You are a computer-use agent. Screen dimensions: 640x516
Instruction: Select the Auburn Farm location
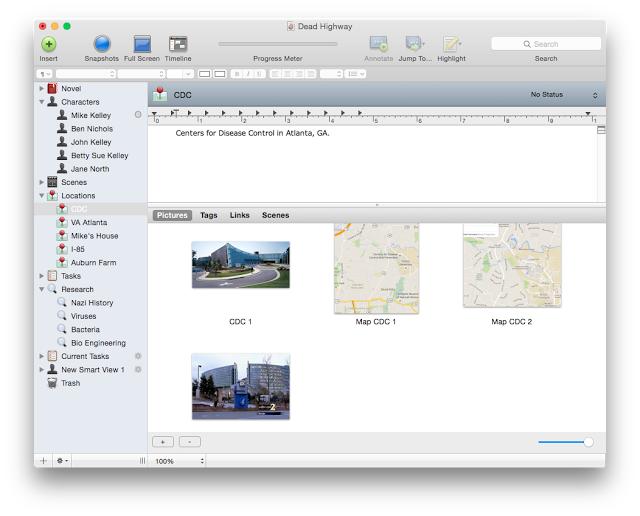[93, 262]
